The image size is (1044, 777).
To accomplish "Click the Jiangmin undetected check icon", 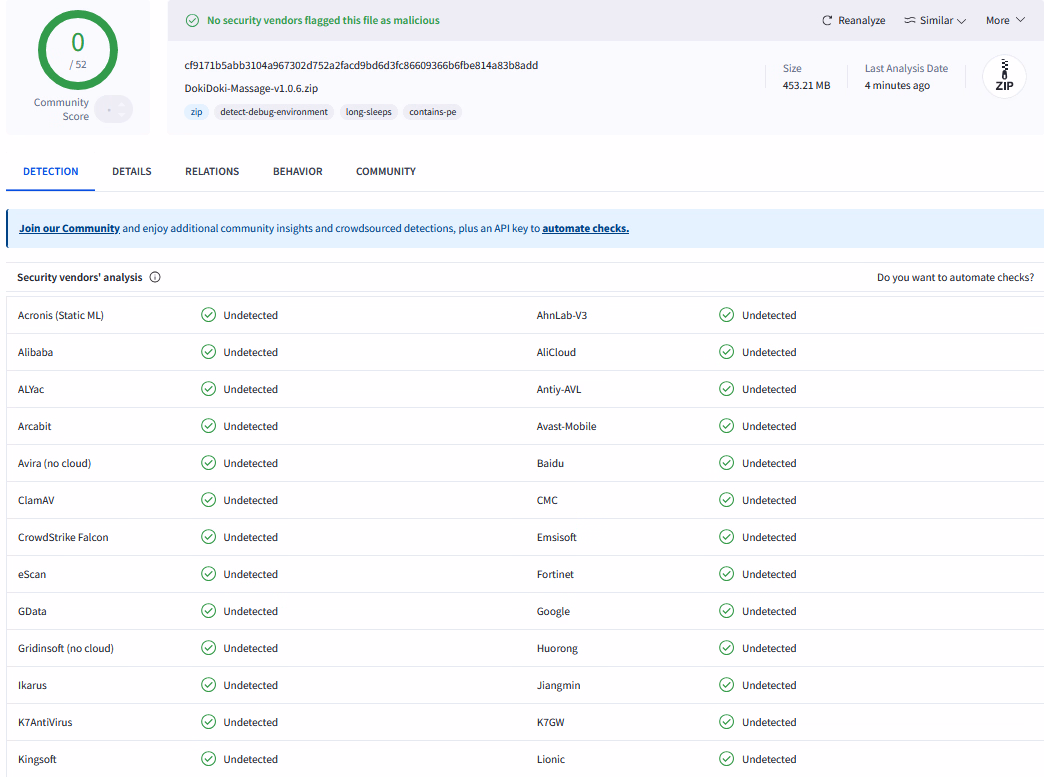I will [726, 684].
